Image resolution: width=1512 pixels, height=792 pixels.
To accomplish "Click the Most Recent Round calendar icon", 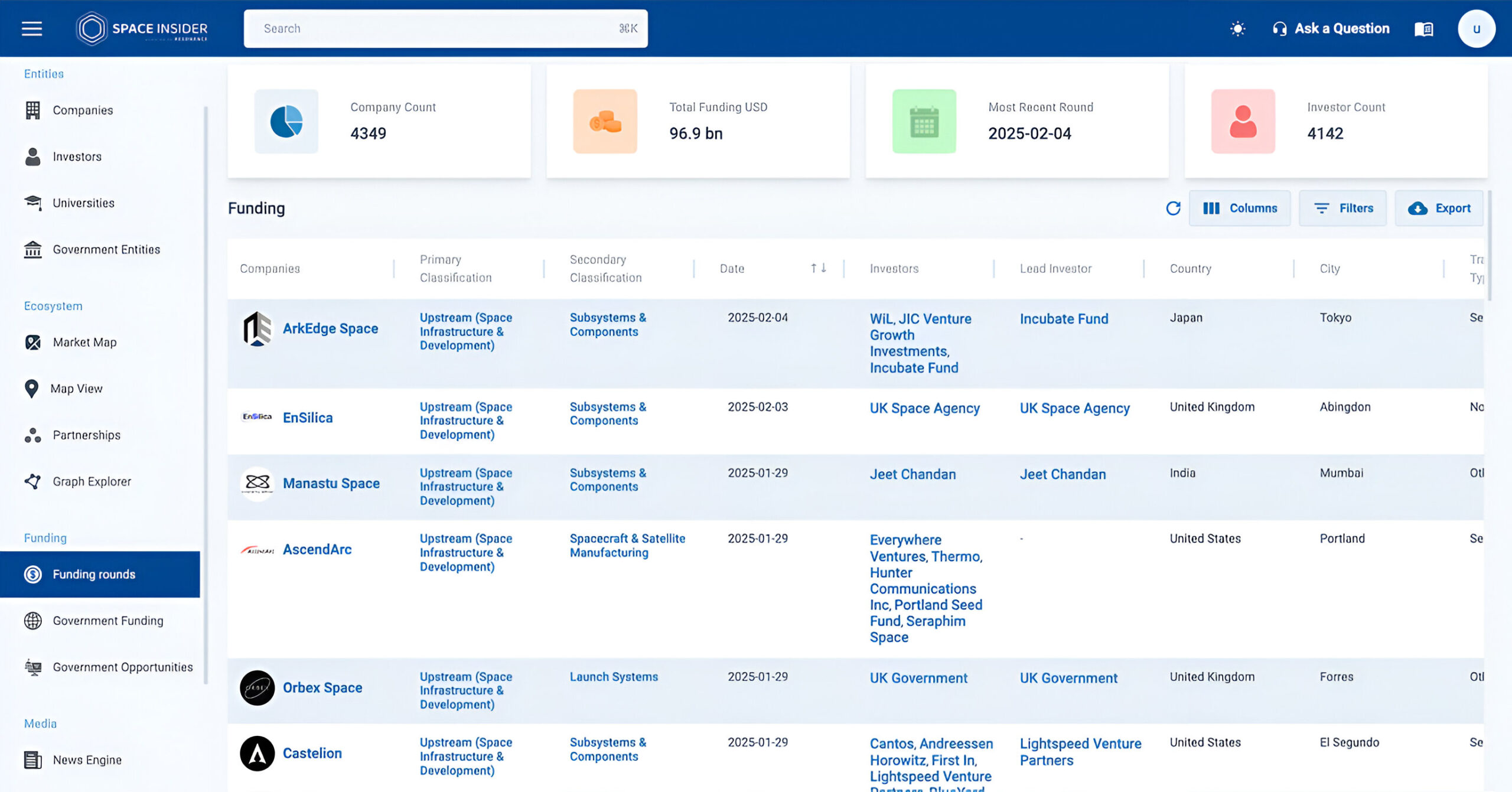I will 924,121.
